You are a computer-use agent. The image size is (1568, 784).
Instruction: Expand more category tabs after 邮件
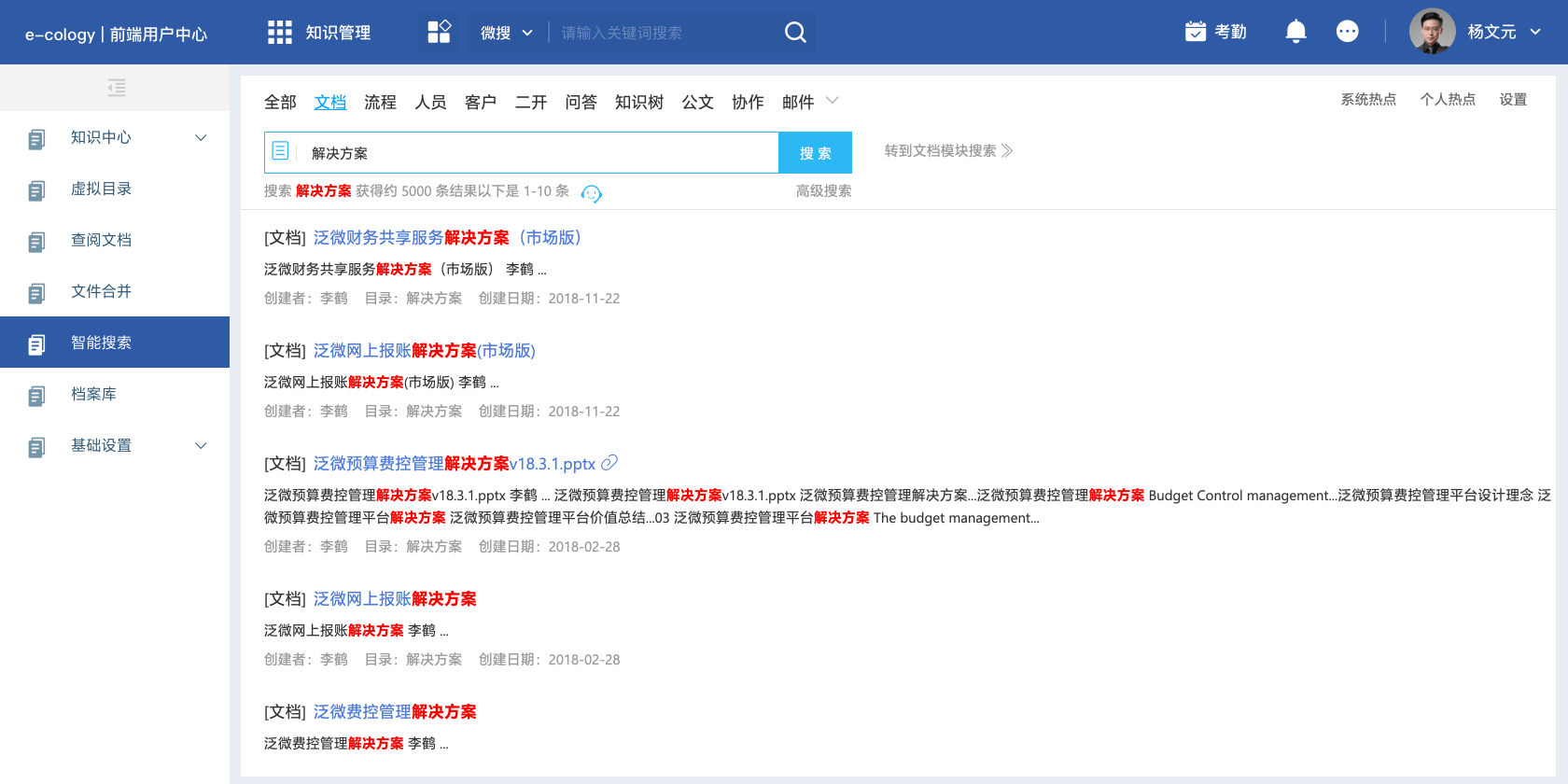click(x=833, y=100)
